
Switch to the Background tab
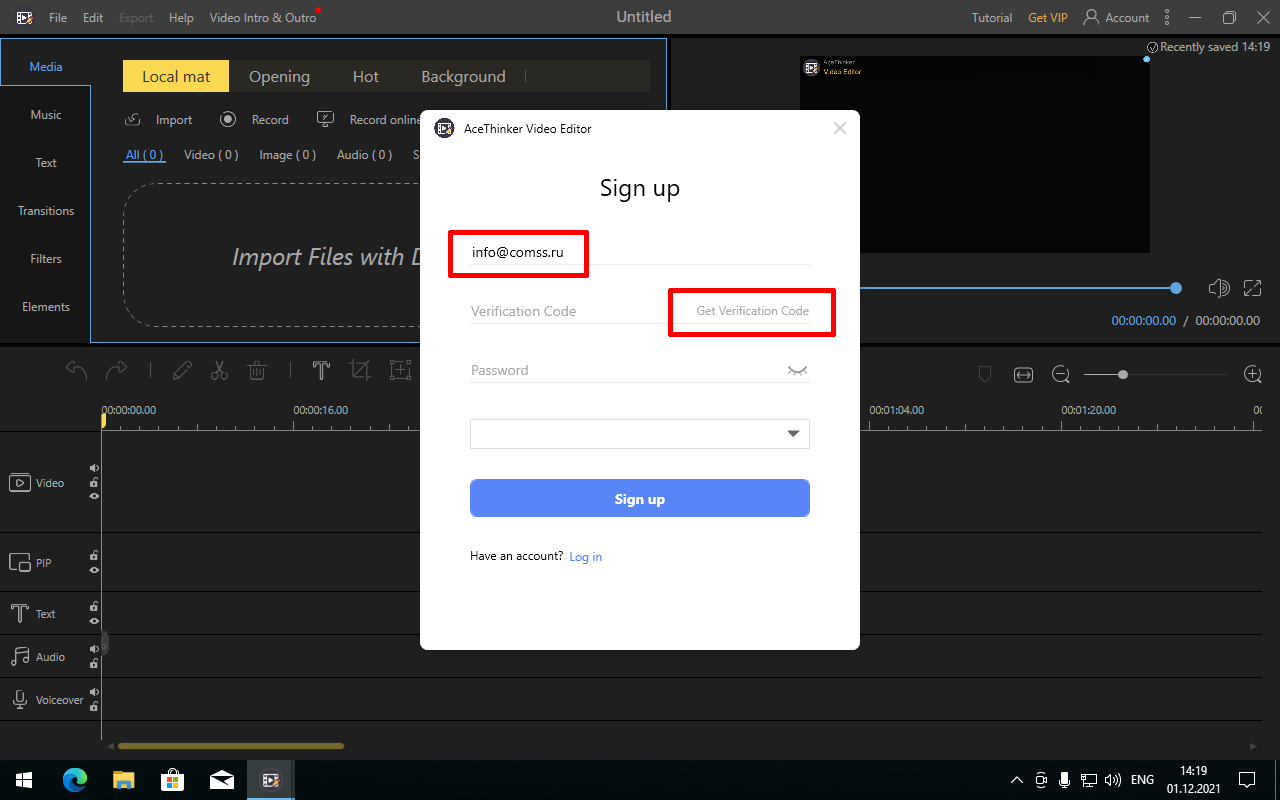(x=463, y=77)
